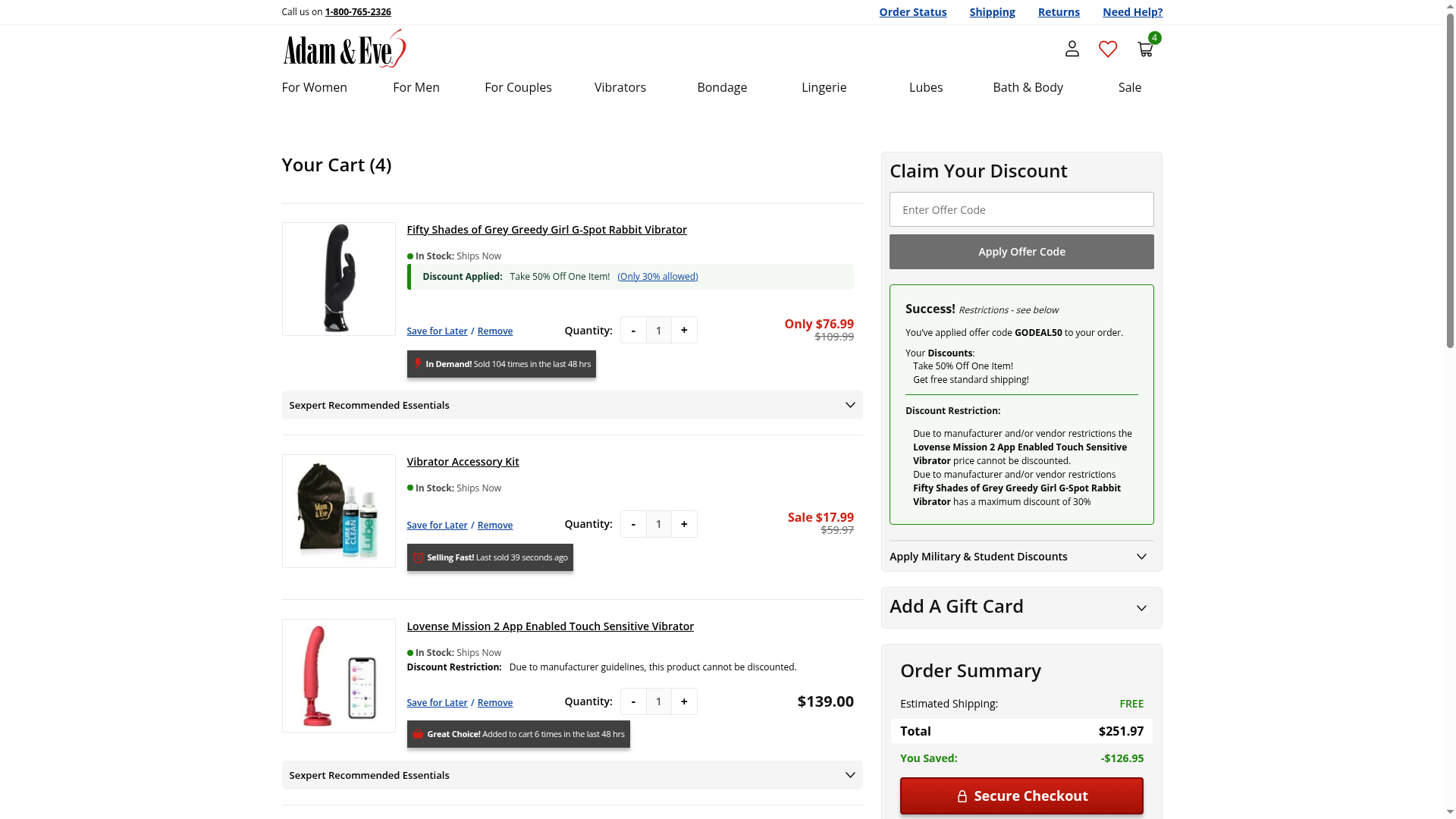The height and width of the screenshot is (819, 1456).
Task: Remove the Vibrator Accessory Kit from cart
Action: click(x=495, y=526)
